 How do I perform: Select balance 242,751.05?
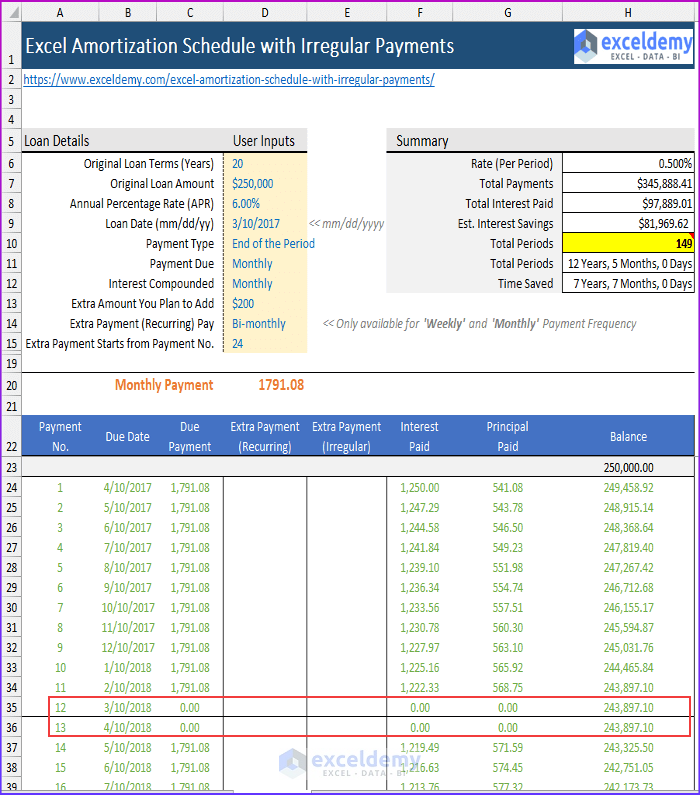pyautogui.click(x=628, y=768)
